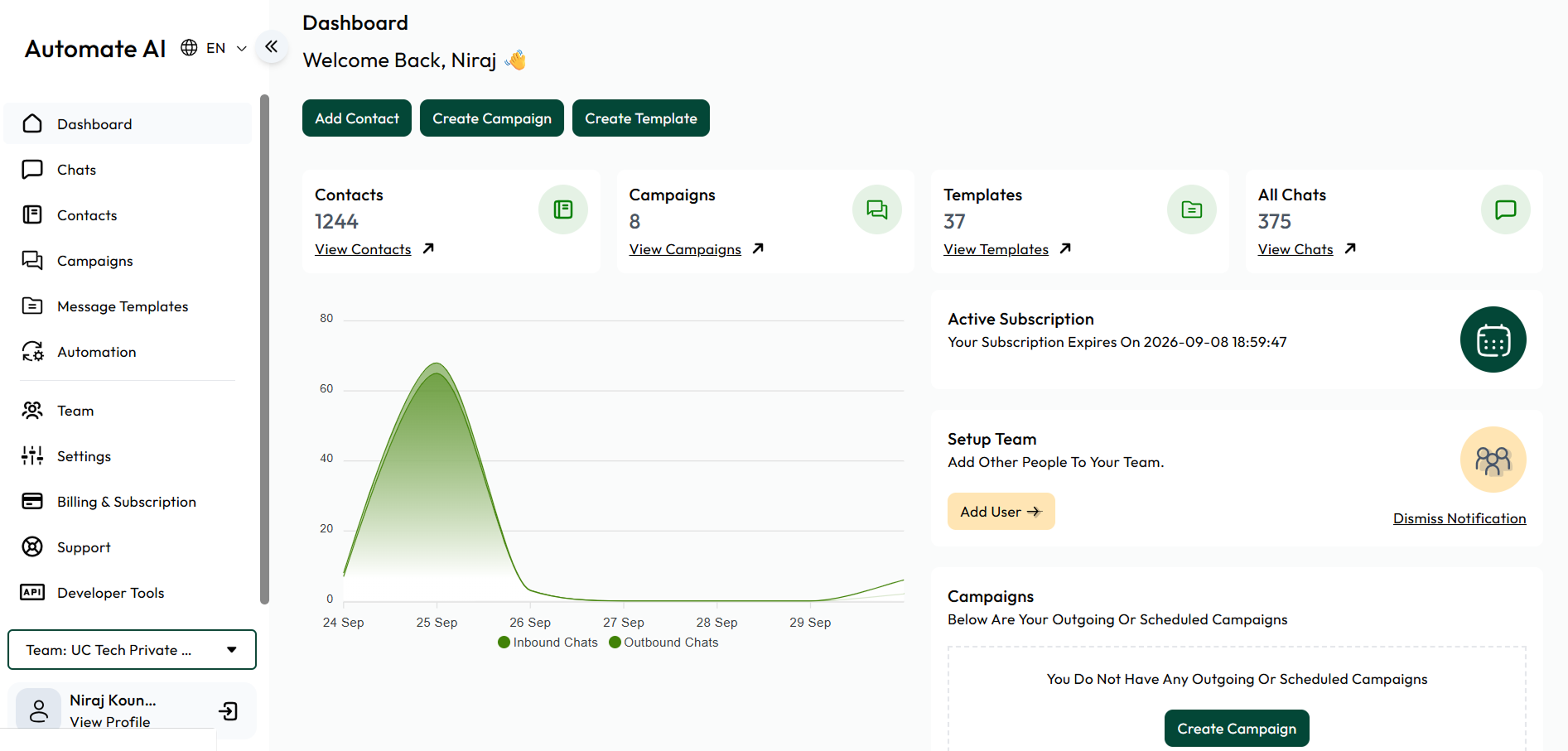Follow the View Templates link
The image size is (1568, 751).
(996, 249)
